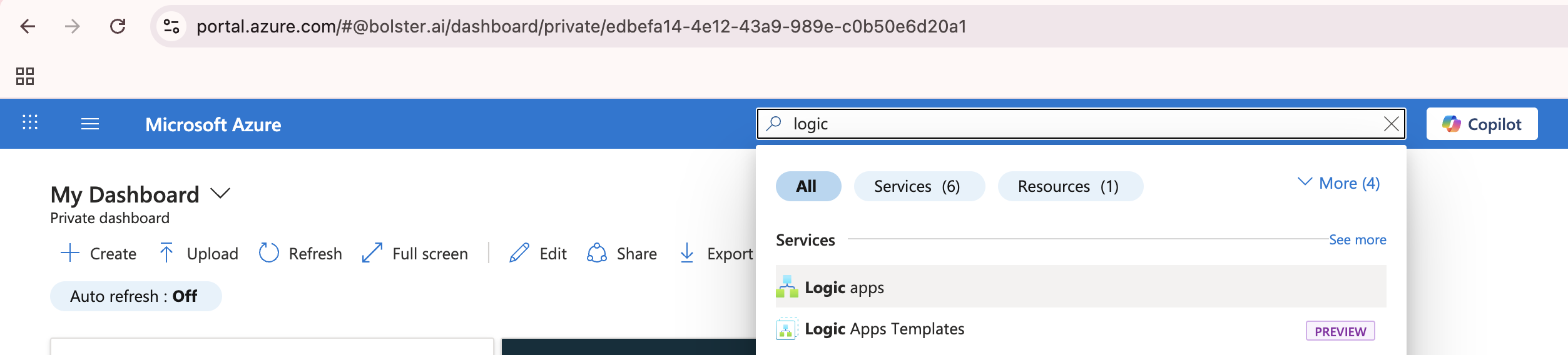
Task: Open the Azure portal hamburger menu
Action: [90, 124]
